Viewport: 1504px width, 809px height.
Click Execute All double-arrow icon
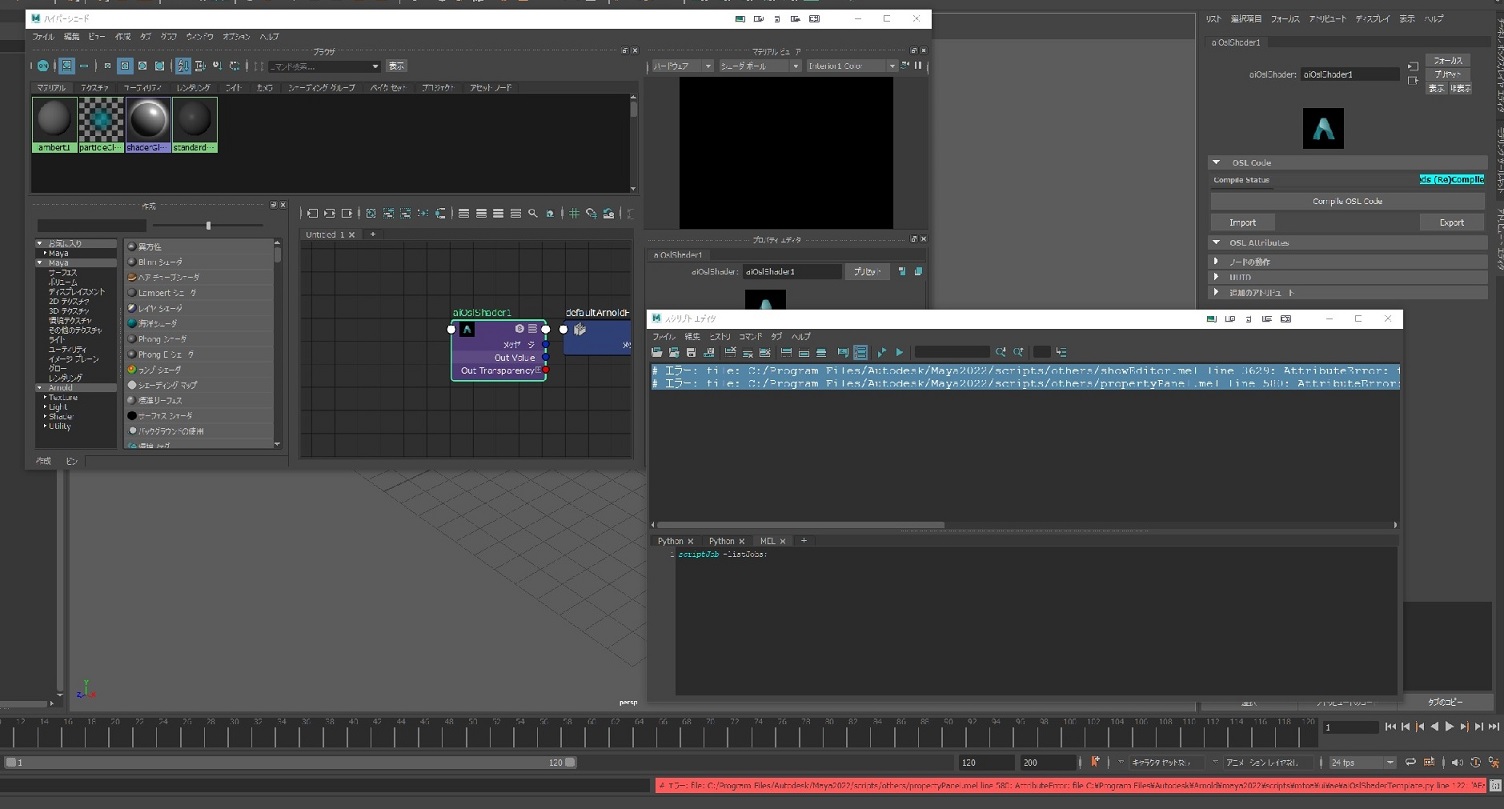tap(882, 353)
